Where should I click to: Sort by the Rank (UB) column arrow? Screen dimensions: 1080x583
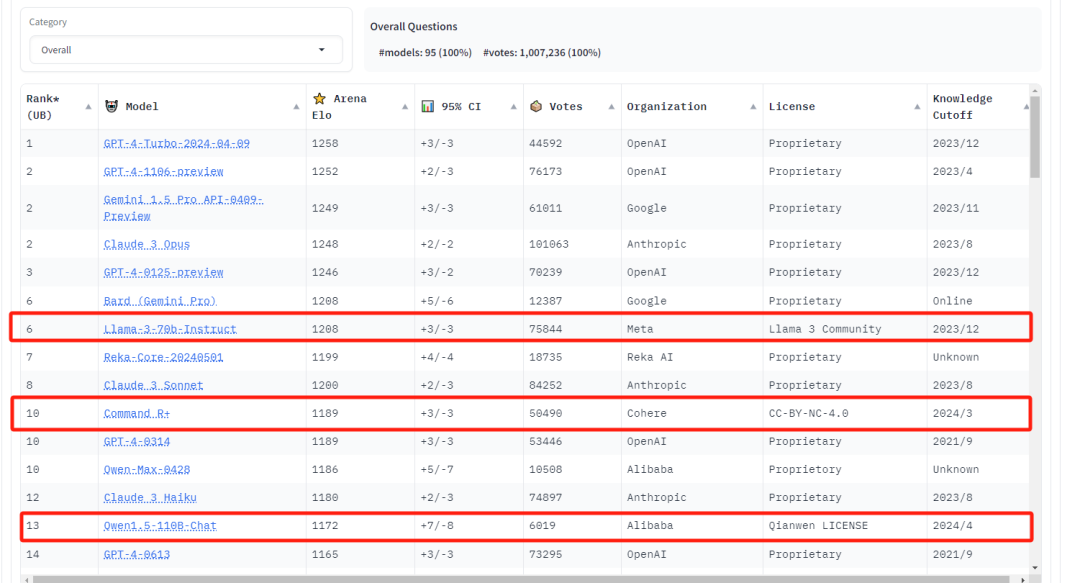(88, 107)
